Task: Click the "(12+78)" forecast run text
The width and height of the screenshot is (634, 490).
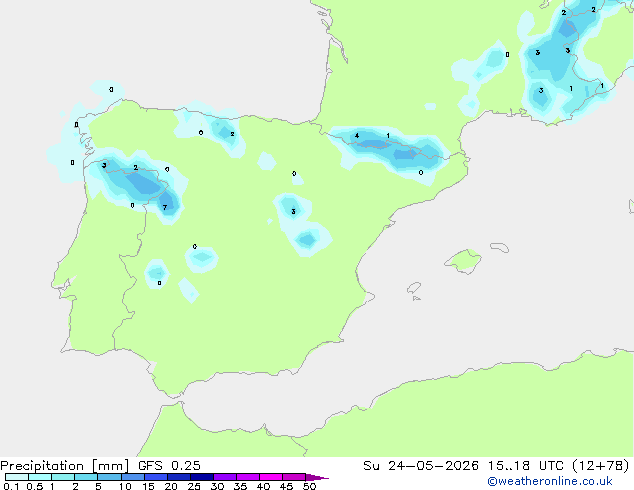Action: [x=601, y=466]
